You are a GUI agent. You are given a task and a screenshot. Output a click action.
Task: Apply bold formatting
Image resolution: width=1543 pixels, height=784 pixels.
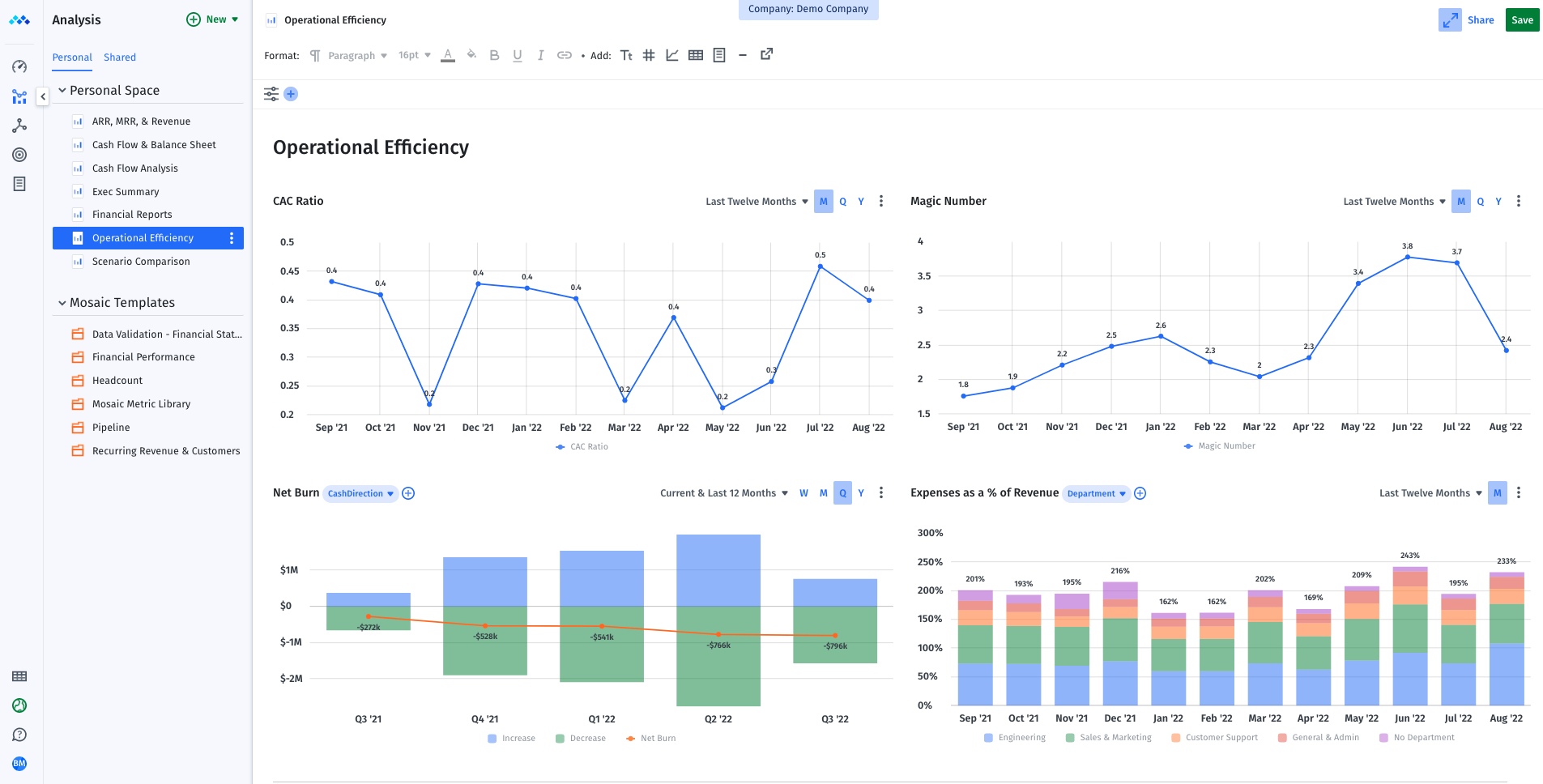pos(494,55)
